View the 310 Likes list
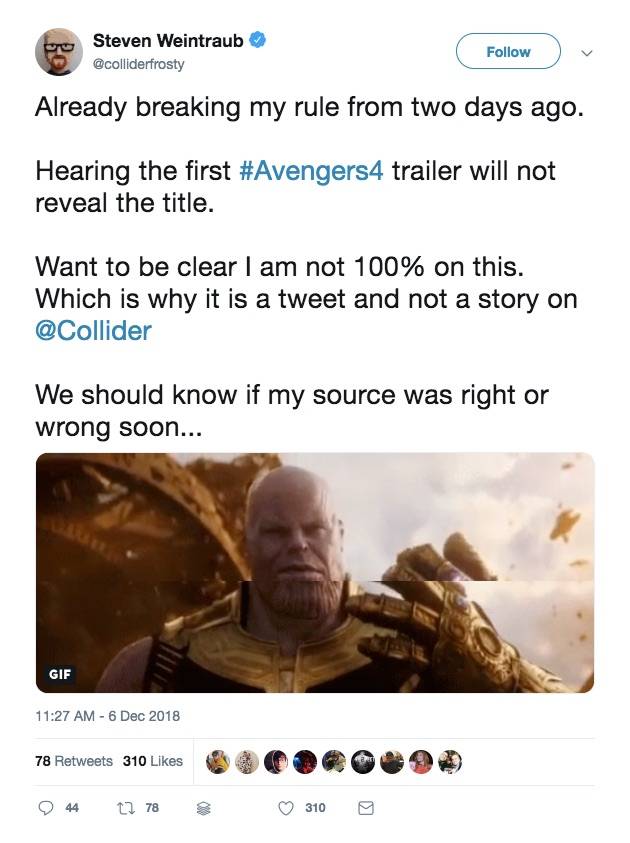This screenshot has height=843, width=630. [152, 761]
